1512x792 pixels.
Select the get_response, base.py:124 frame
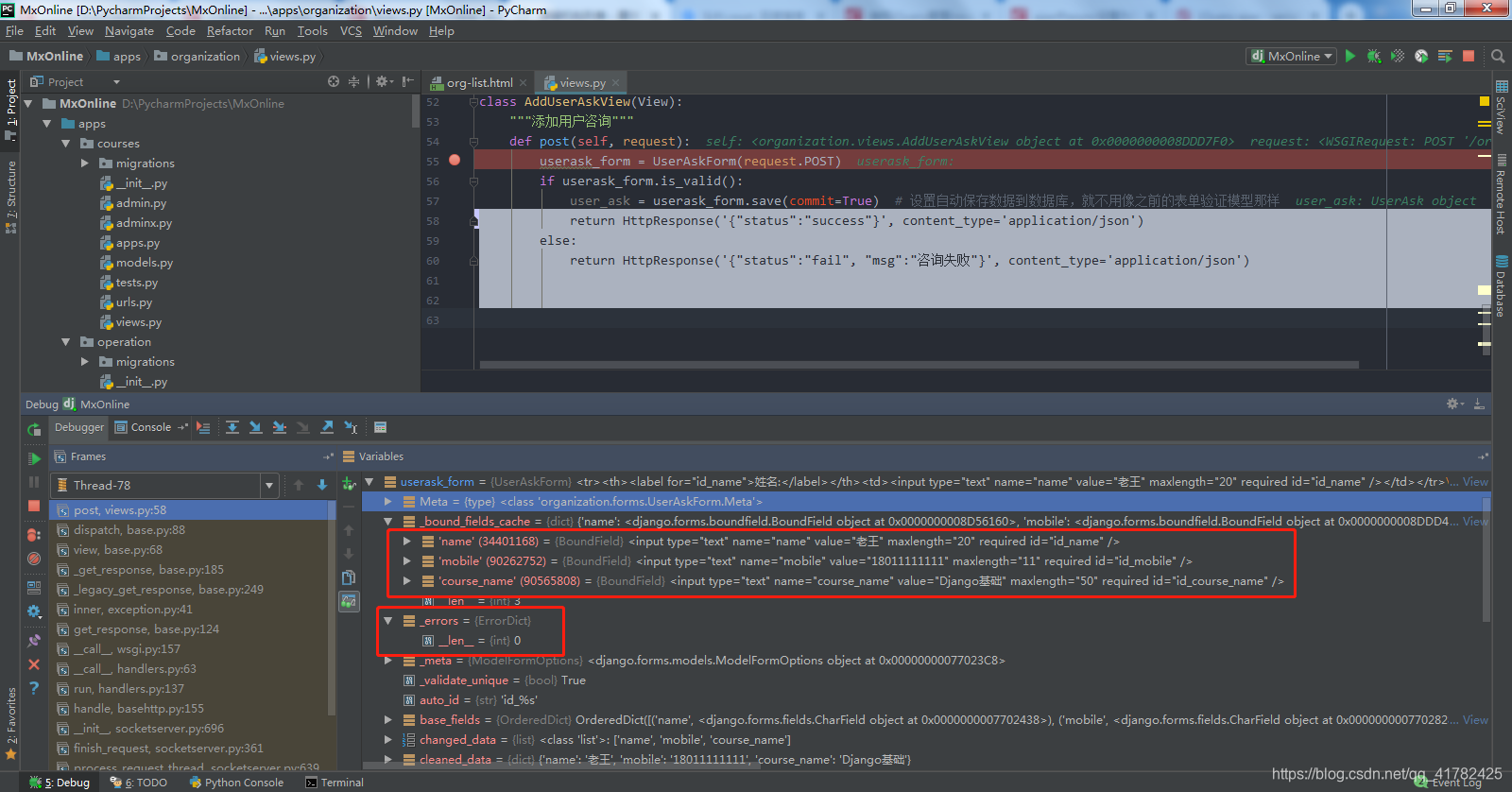click(192, 629)
